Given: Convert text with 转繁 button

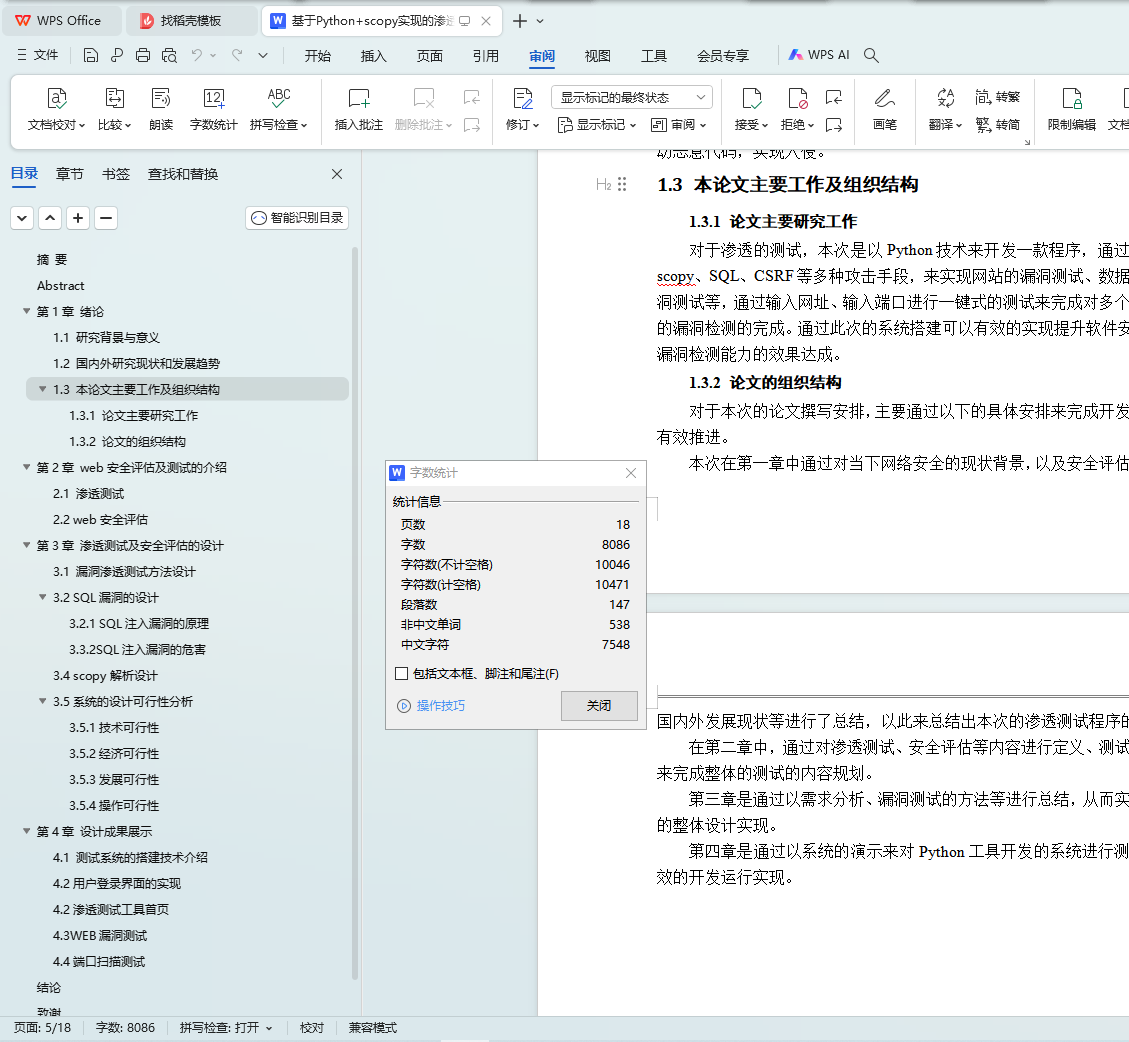Looking at the screenshot, I should click(997, 96).
